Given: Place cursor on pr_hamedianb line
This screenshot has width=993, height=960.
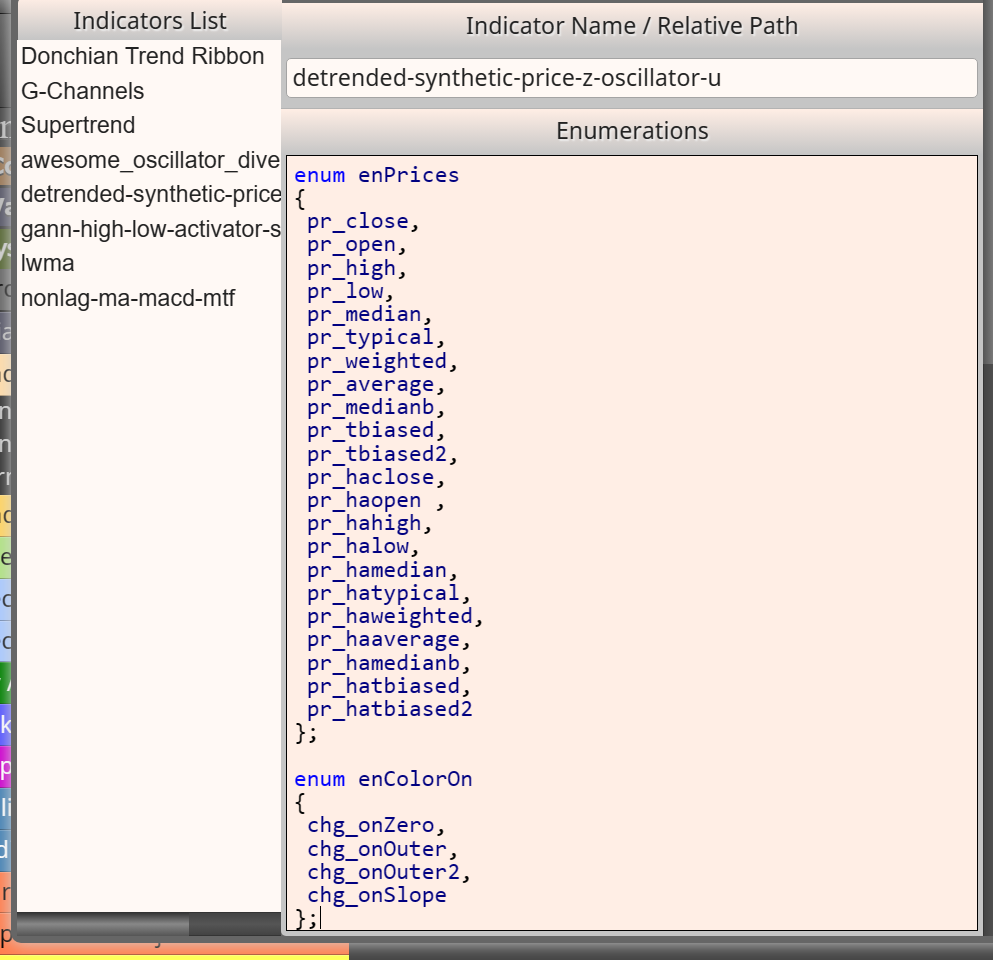Looking at the screenshot, I should [388, 664].
